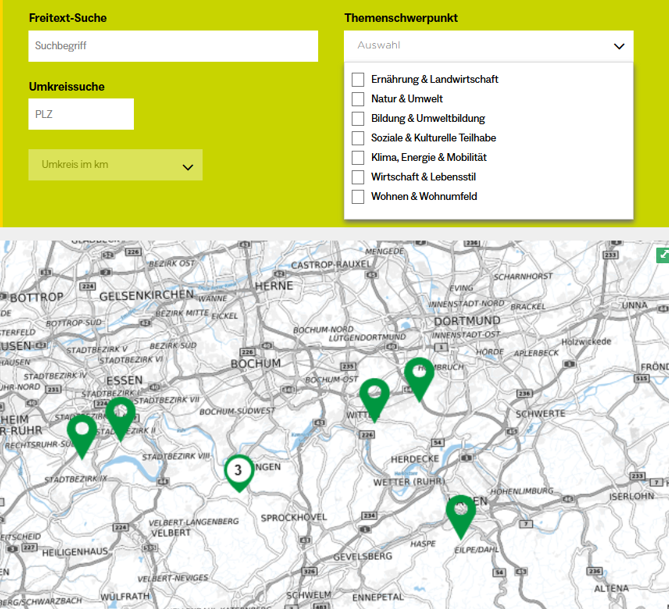
Task: Click the Heiligenhaus label on the map
Action: coord(75,552)
